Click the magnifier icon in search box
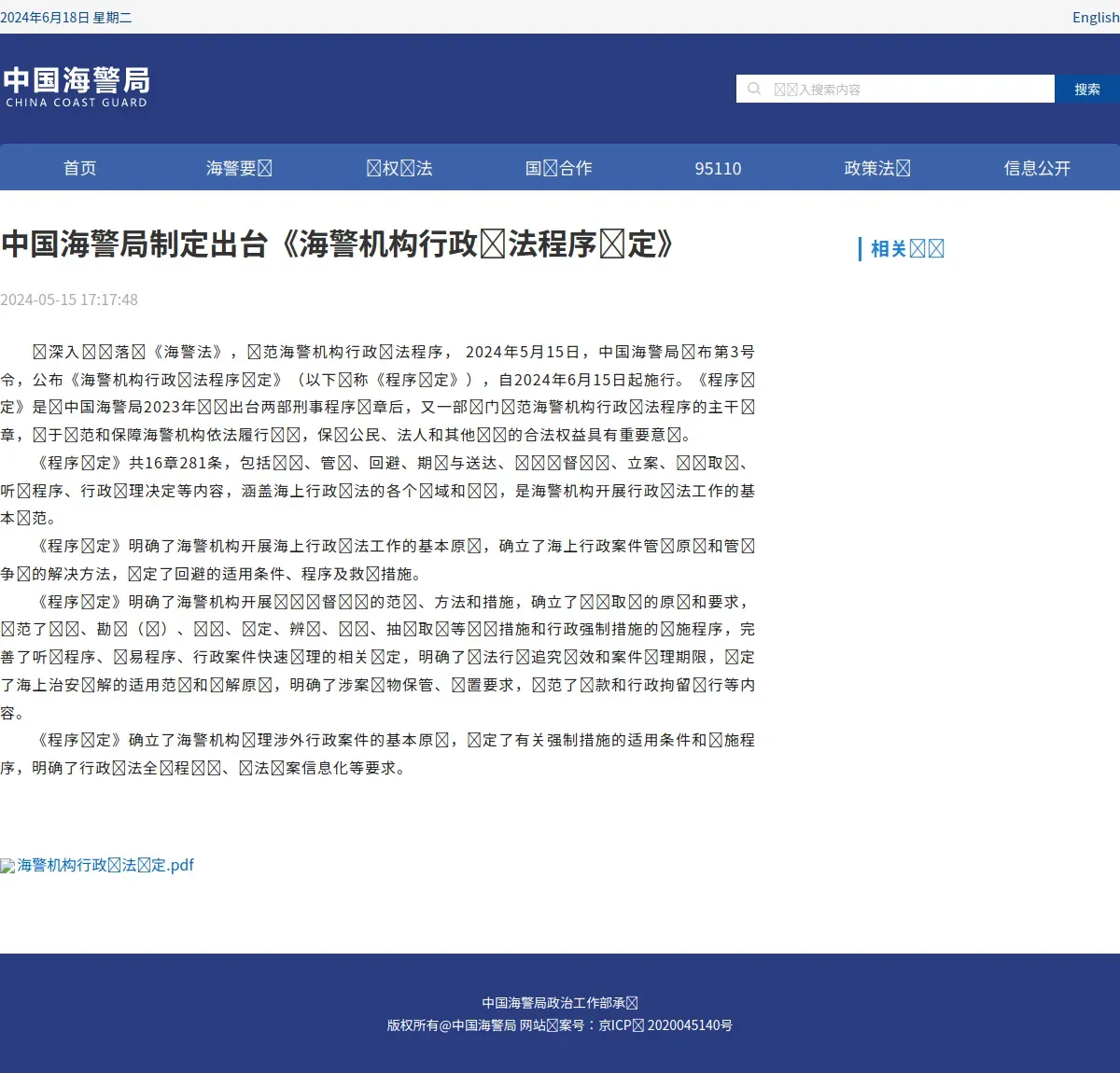 (754, 89)
